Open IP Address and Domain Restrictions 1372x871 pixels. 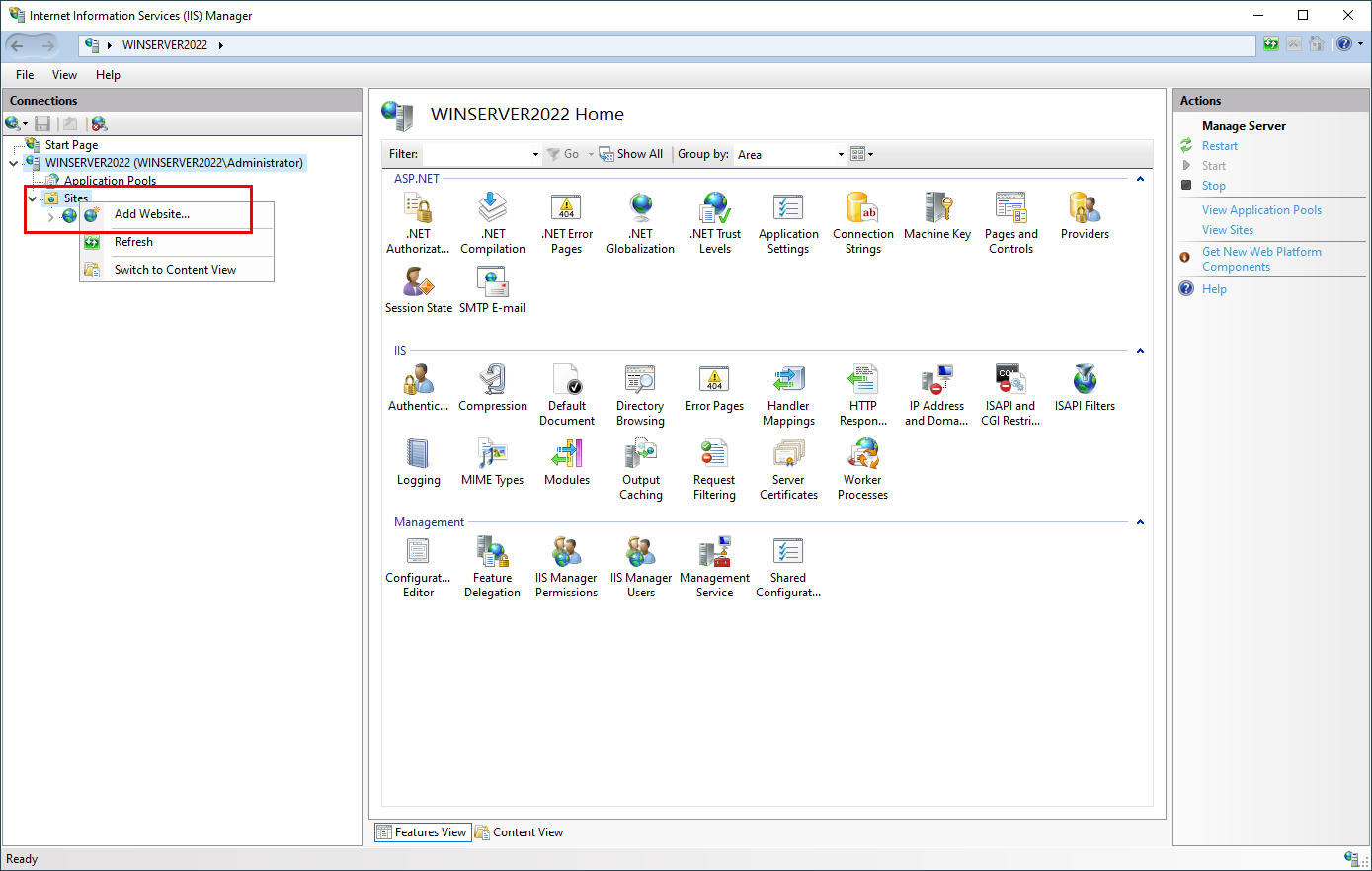(936, 395)
